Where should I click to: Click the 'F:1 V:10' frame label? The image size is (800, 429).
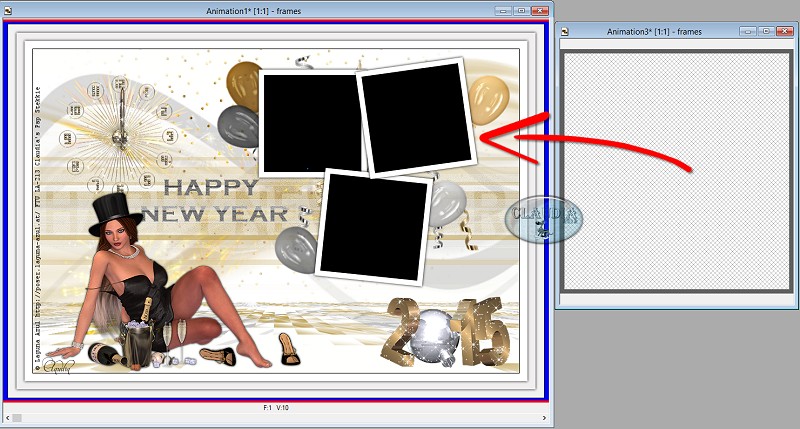[x=276, y=408]
